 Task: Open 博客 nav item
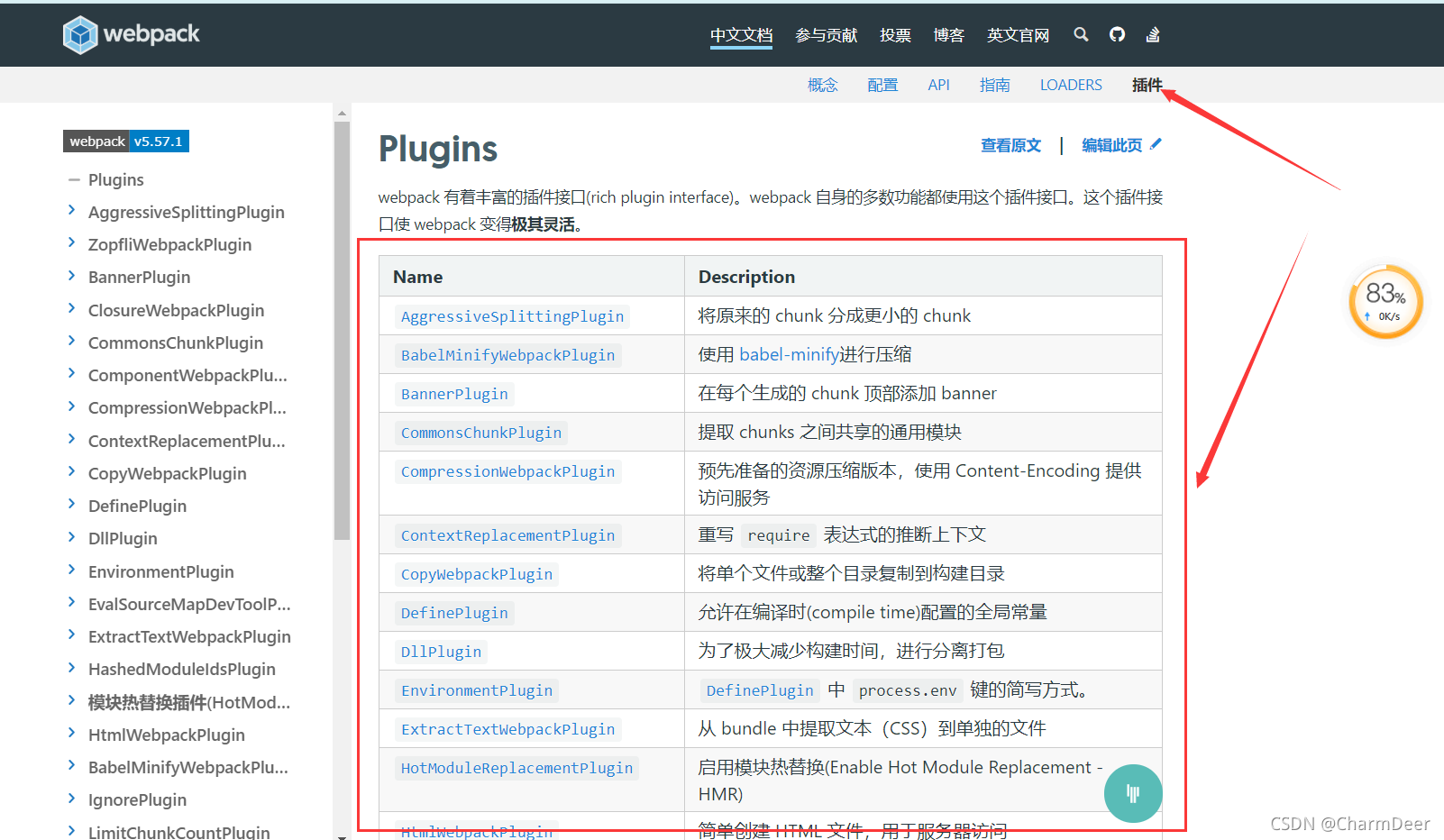[948, 35]
